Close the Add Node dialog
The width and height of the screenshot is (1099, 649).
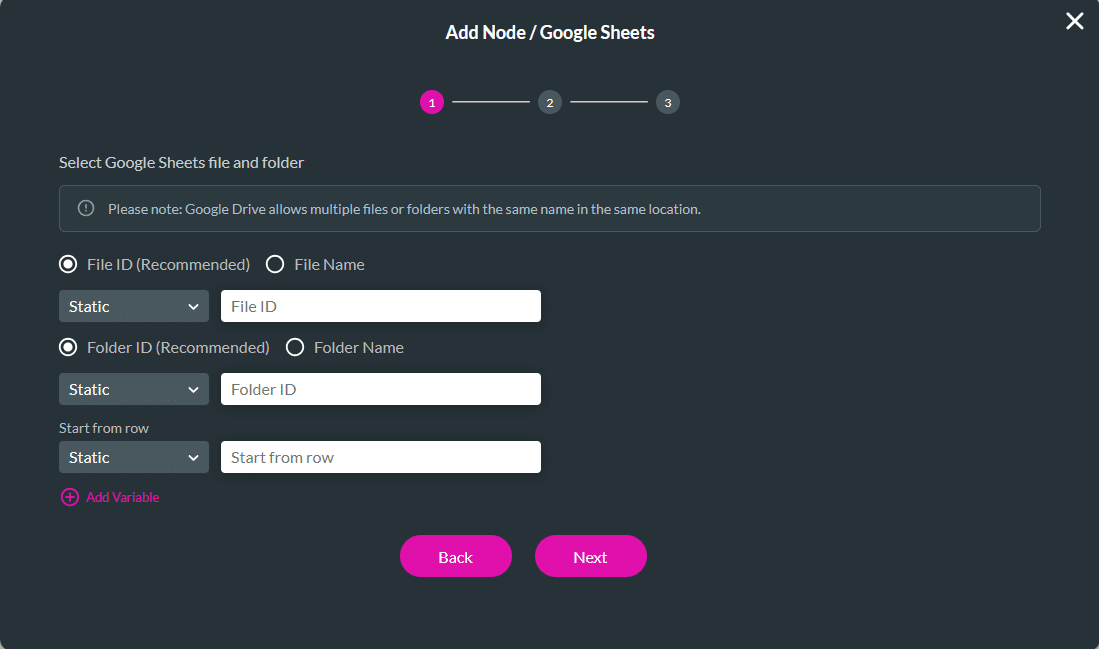pyautogui.click(x=1074, y=20)
